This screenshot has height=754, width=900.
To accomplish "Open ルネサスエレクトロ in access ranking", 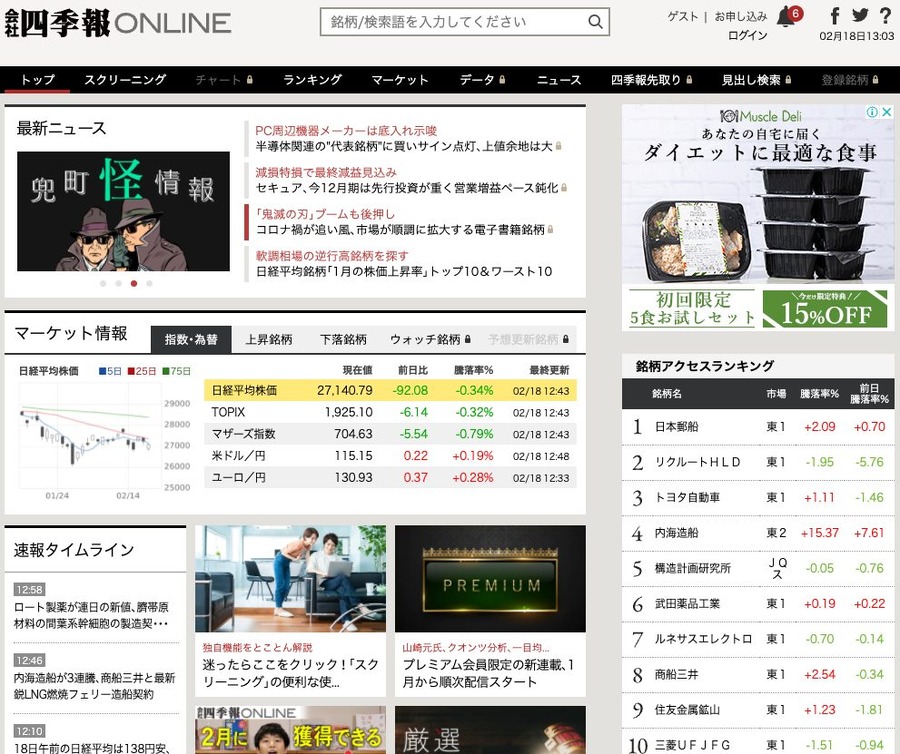I will 703,639.
